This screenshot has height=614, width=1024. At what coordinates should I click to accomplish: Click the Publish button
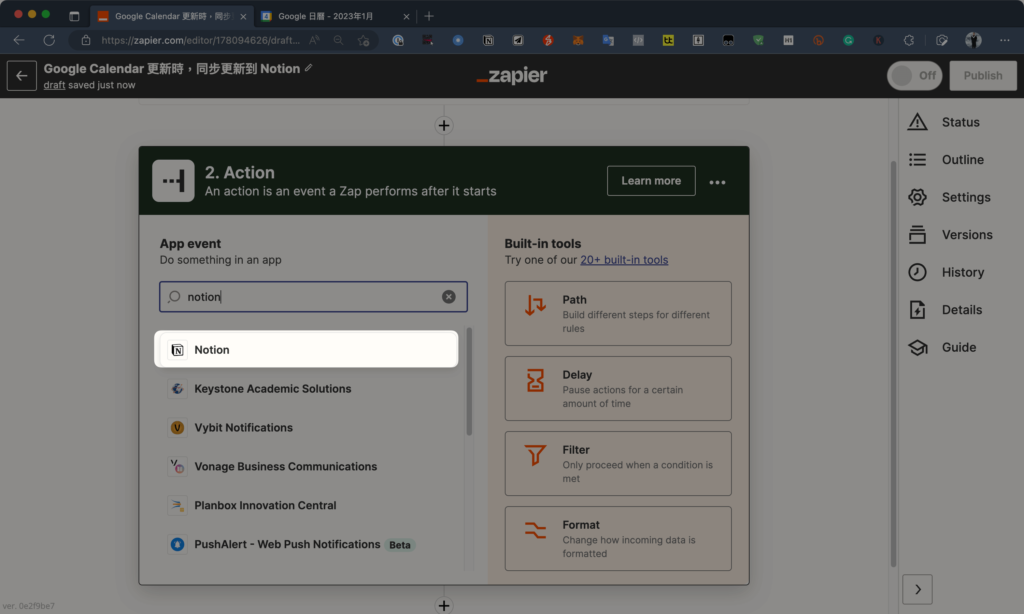[x=982, y=76]
